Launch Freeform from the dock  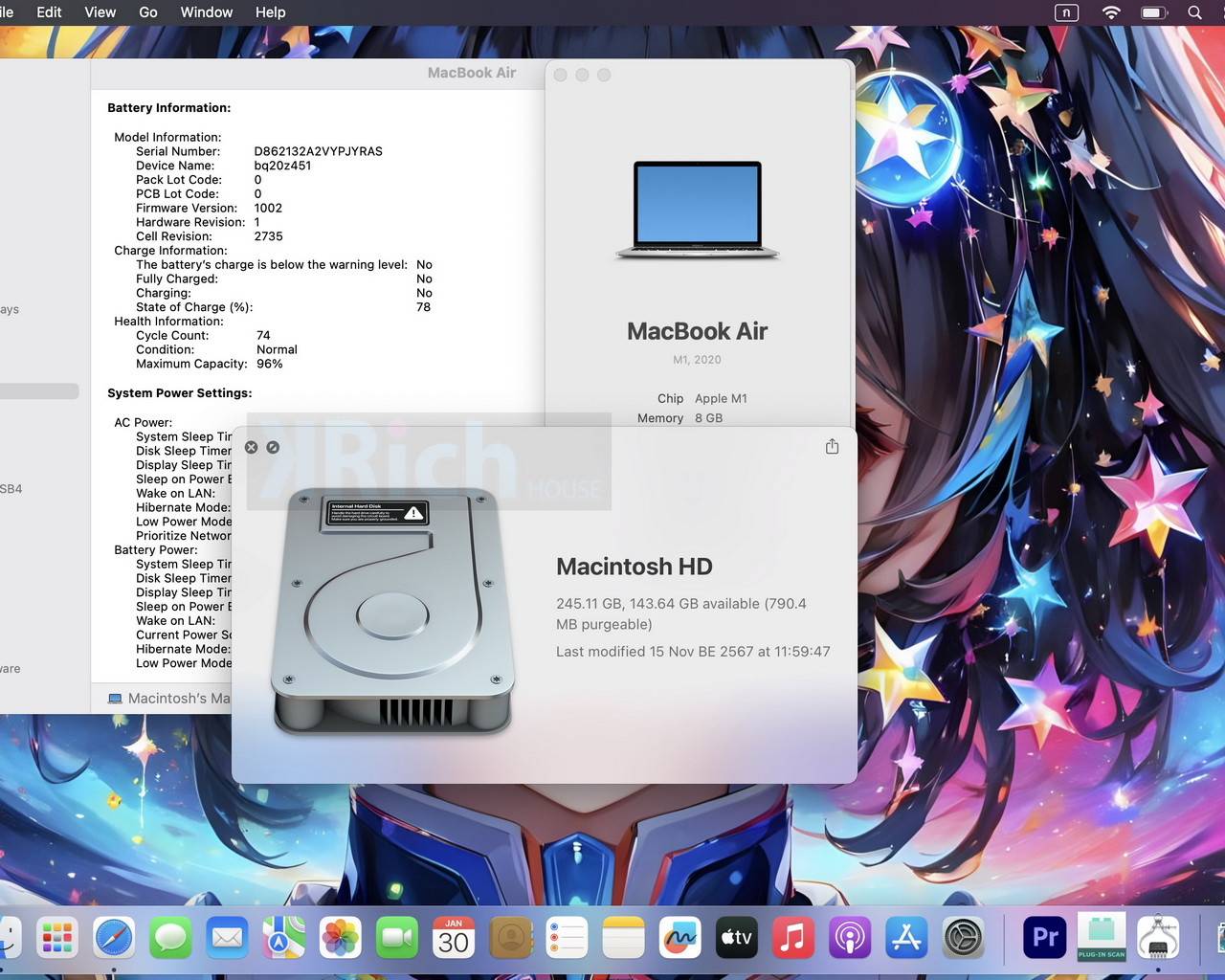click(679, 938)
